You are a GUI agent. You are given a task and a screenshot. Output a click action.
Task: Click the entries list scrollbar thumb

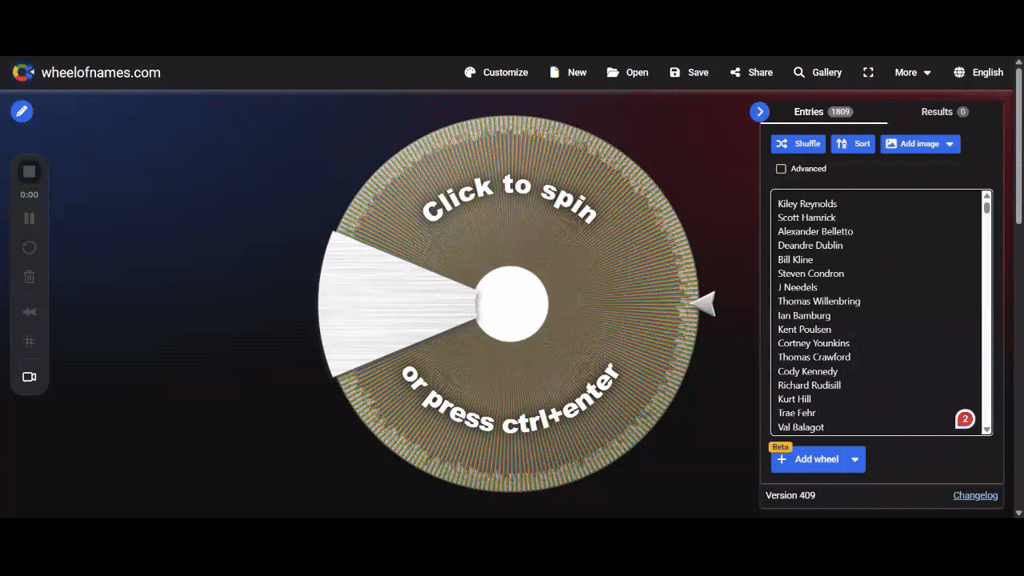(x=987, y=207)
